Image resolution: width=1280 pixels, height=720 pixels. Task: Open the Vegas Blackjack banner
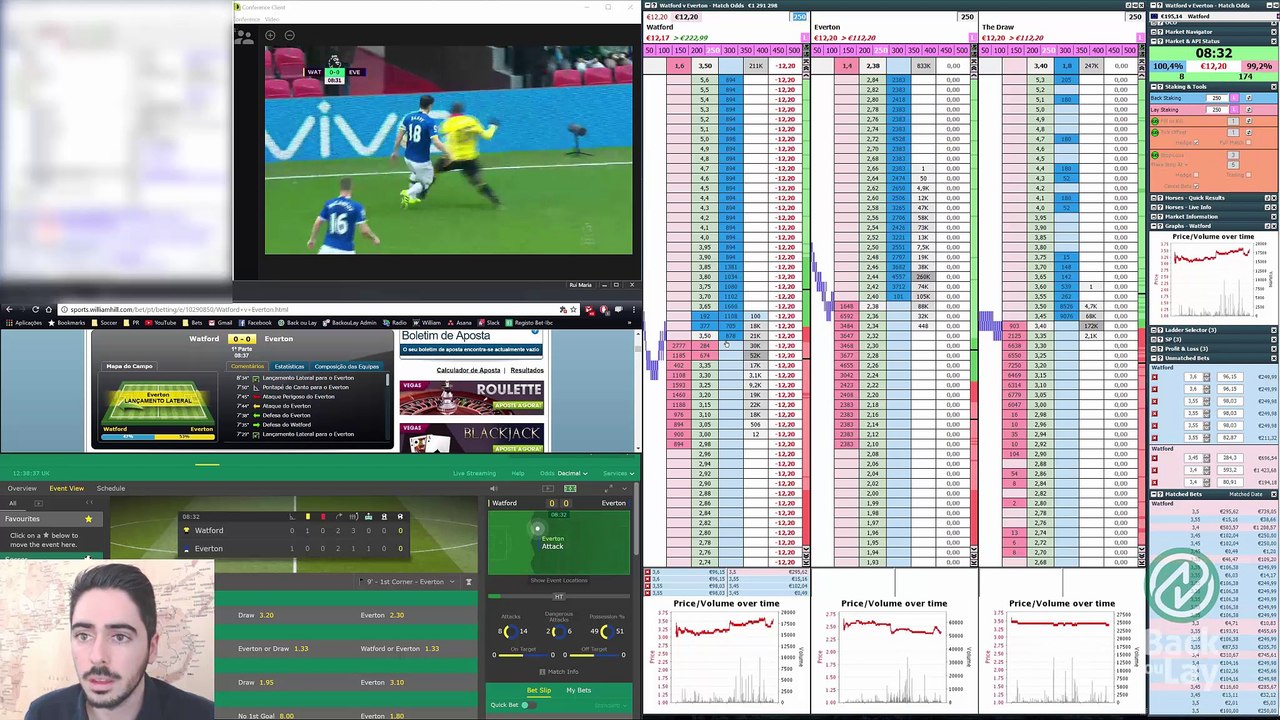(471, 437)
